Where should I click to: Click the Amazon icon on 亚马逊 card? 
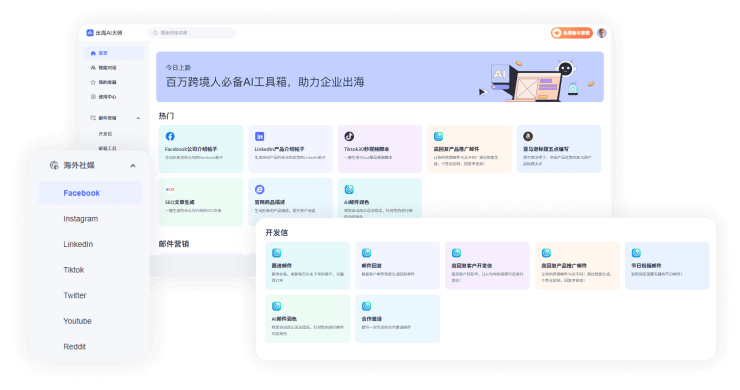(x=528, y=136)
